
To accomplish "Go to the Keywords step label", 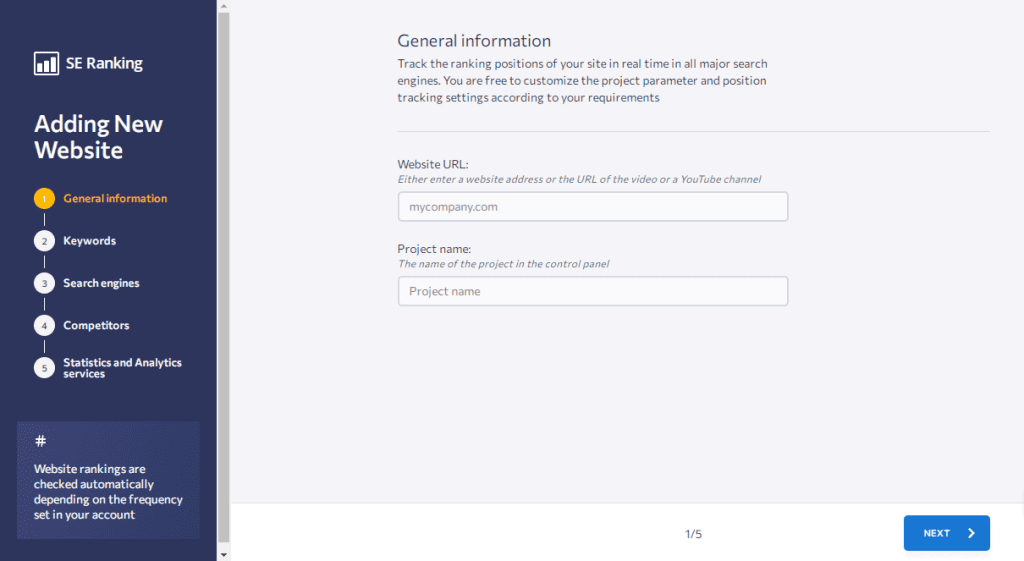I will click(x=89, y=241).
